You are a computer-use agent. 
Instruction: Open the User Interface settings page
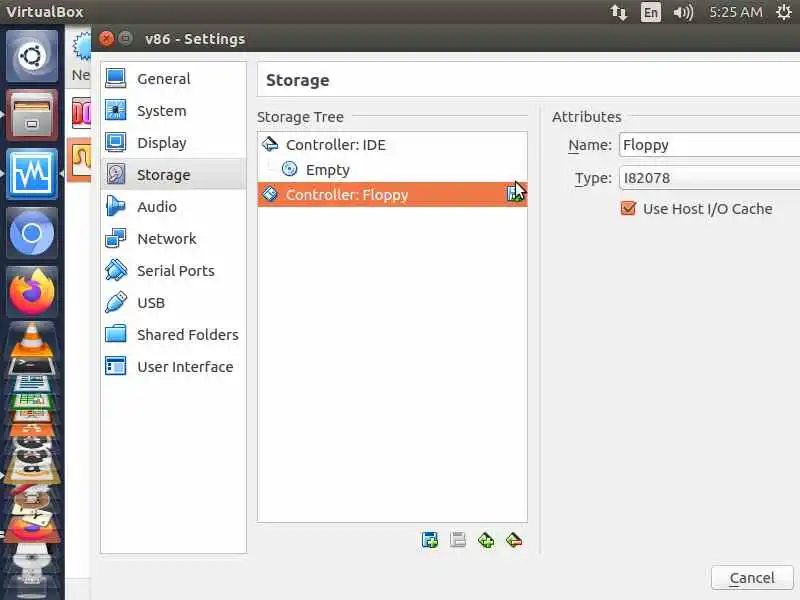click(x=173, y=367)
